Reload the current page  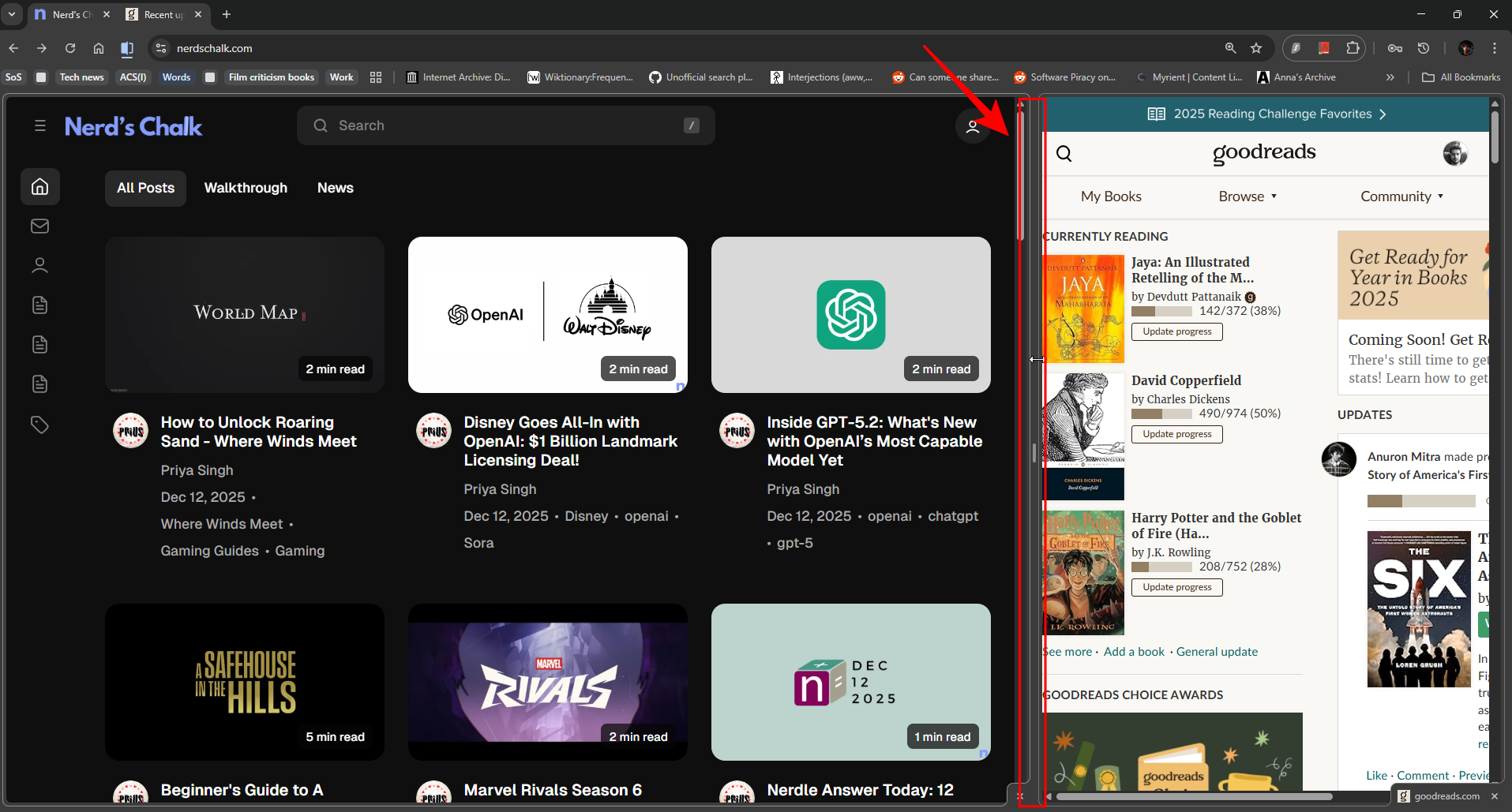click(x=70, y=48)
